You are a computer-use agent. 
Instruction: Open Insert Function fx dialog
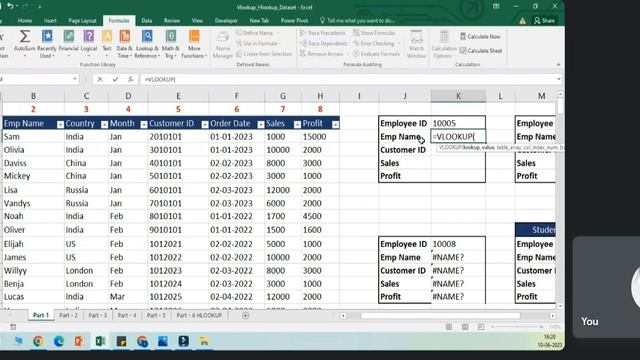pyautogui.click(x=130, y=79)
